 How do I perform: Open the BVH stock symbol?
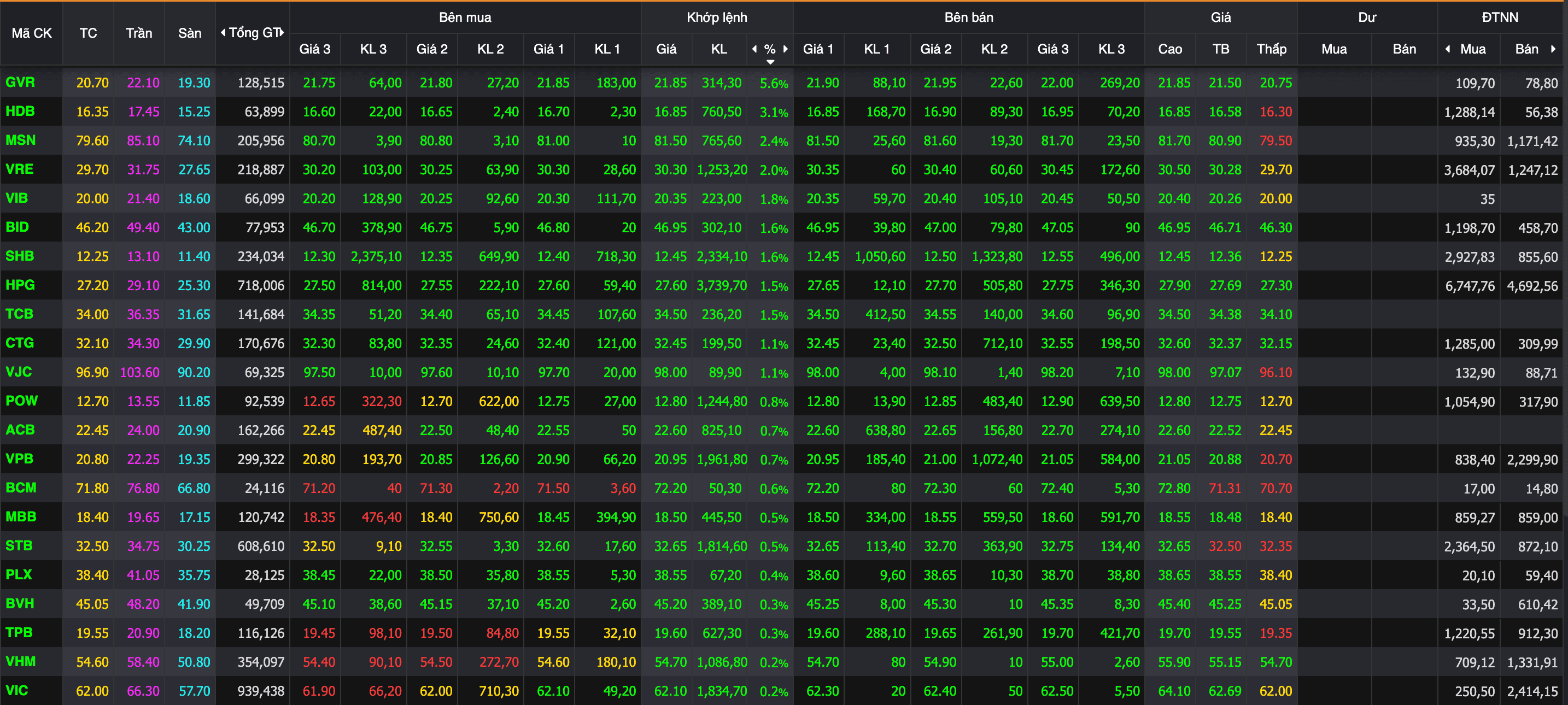click(20, 603)
